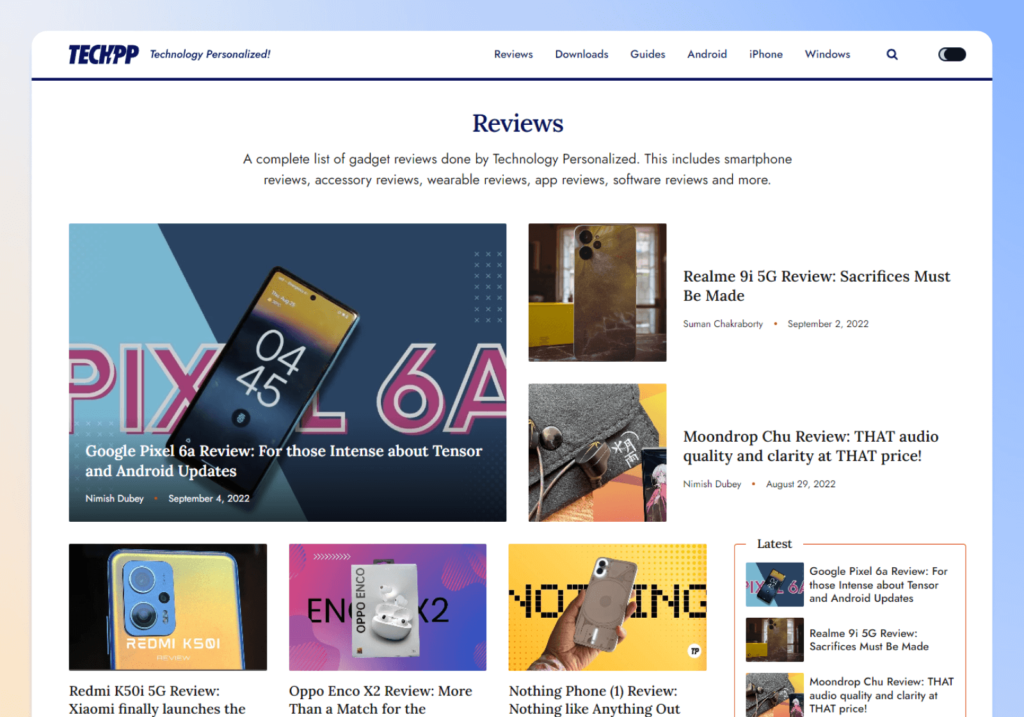Viewport: 1024px width, 717px height.
Task: Click the Pixel 6a thumbnail in Latest sidebar
Action: click(x=775, y=584)
